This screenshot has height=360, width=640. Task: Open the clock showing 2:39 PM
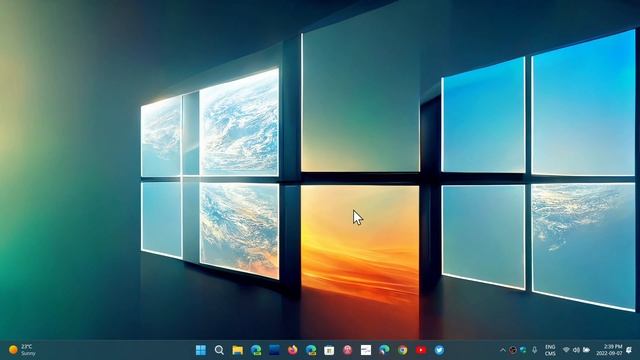pyautogui.click(x=609, y=350)
